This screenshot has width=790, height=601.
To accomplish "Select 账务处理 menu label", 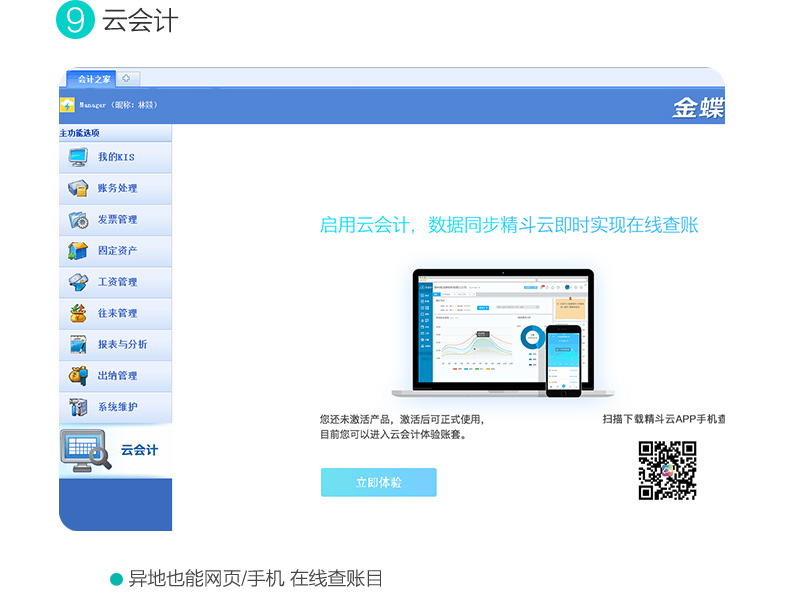I will click(x=117, y=188).
